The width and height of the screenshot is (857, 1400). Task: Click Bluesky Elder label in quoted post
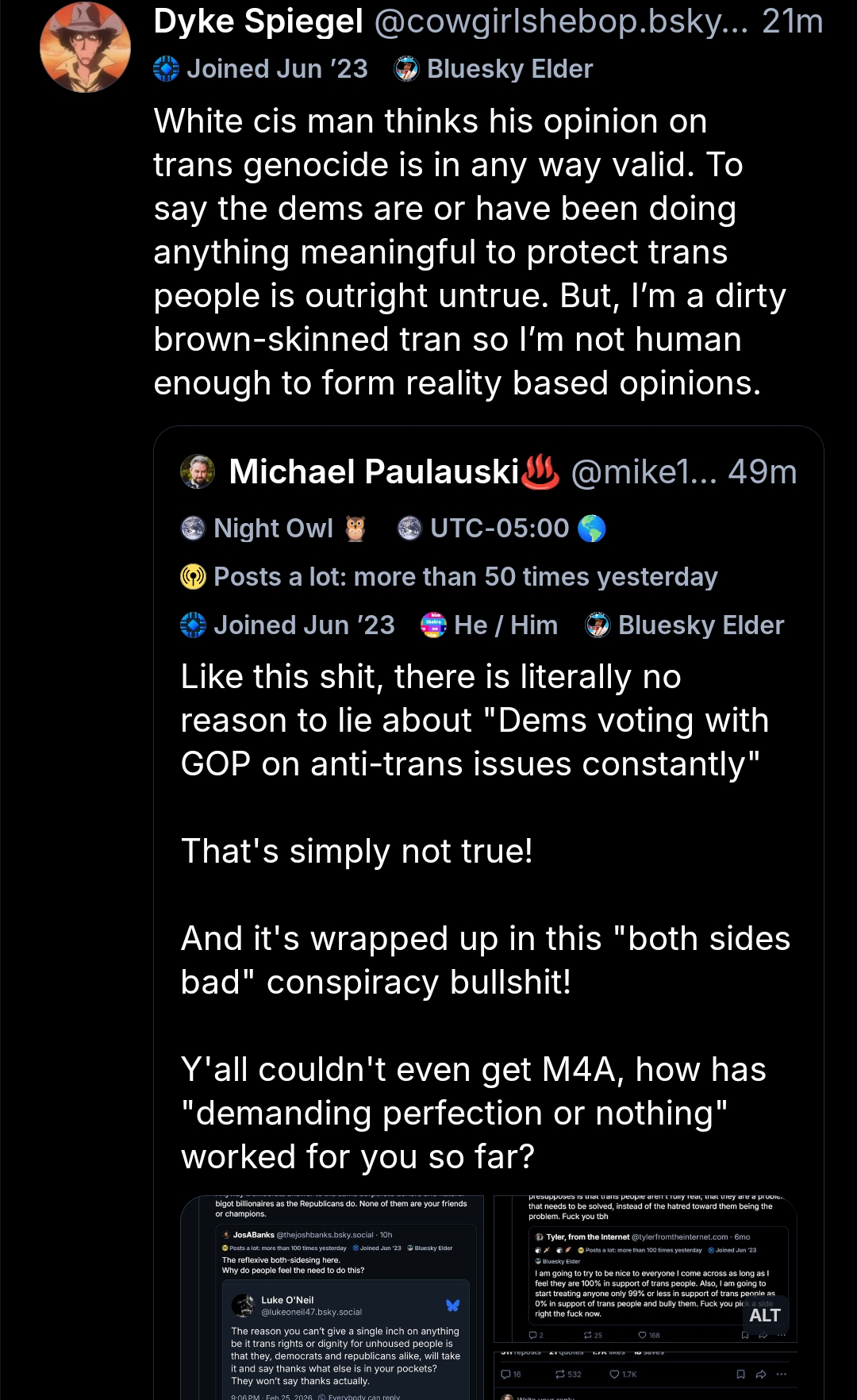point(685,625)
